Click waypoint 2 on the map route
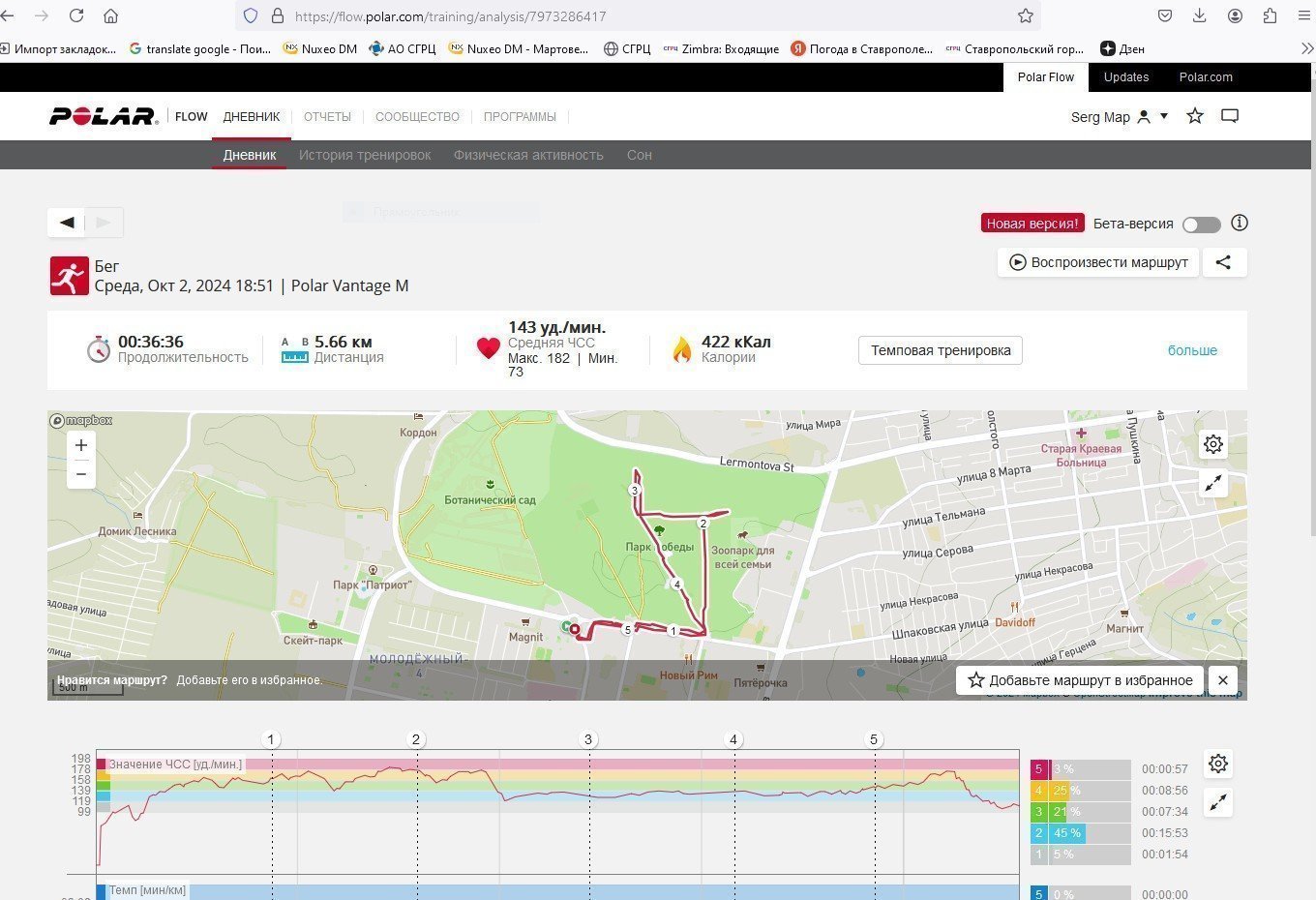The height and width of the screenshot is (900, 1316). (x=703, y=524)
